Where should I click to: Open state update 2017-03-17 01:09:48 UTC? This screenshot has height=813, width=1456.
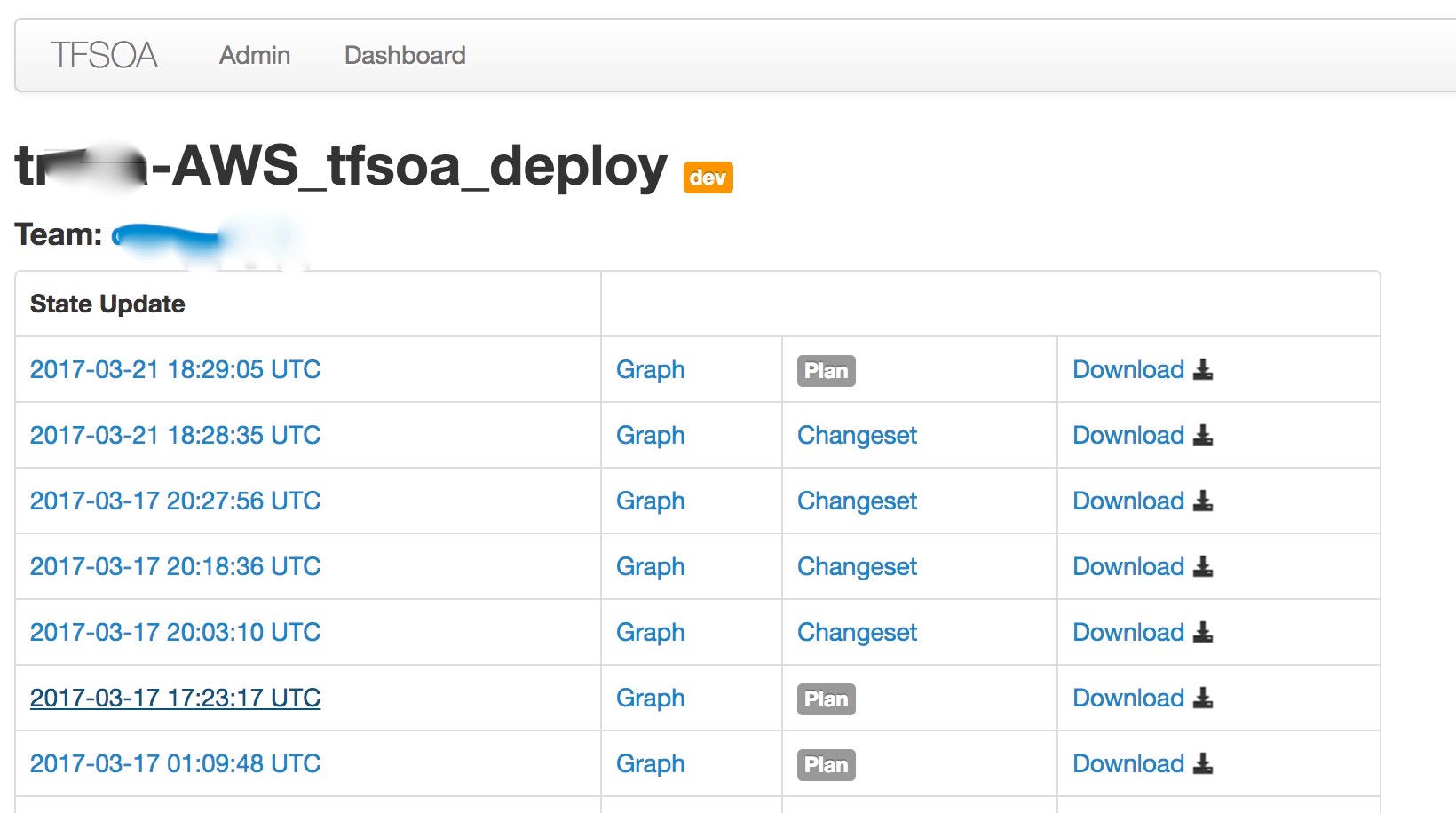pos(176,763)
